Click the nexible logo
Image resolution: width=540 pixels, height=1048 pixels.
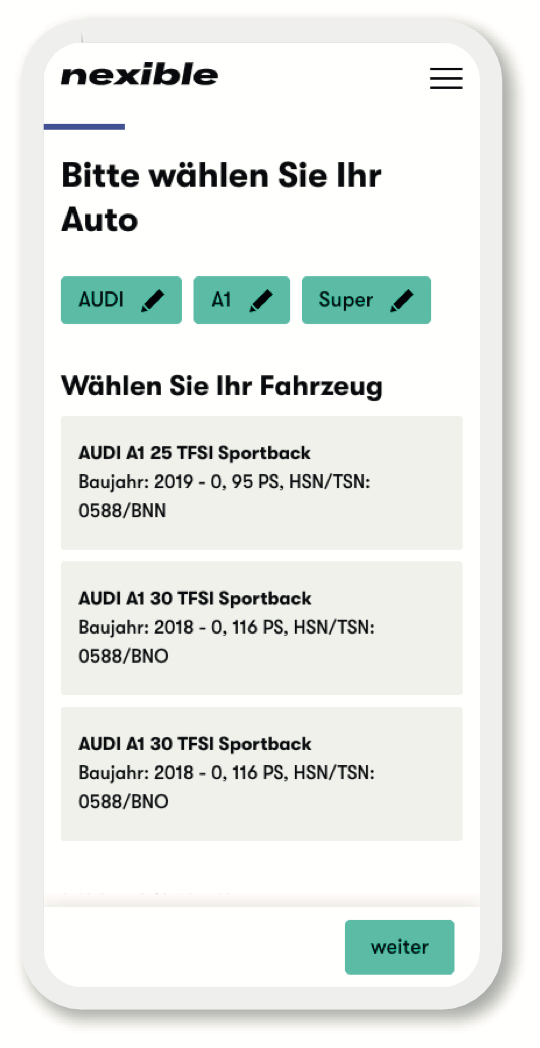139,75
